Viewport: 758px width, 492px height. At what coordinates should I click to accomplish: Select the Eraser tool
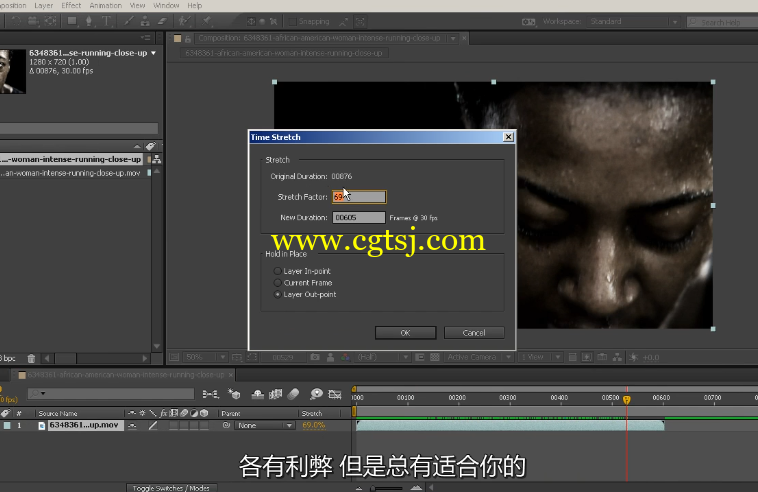pos(162,21)
